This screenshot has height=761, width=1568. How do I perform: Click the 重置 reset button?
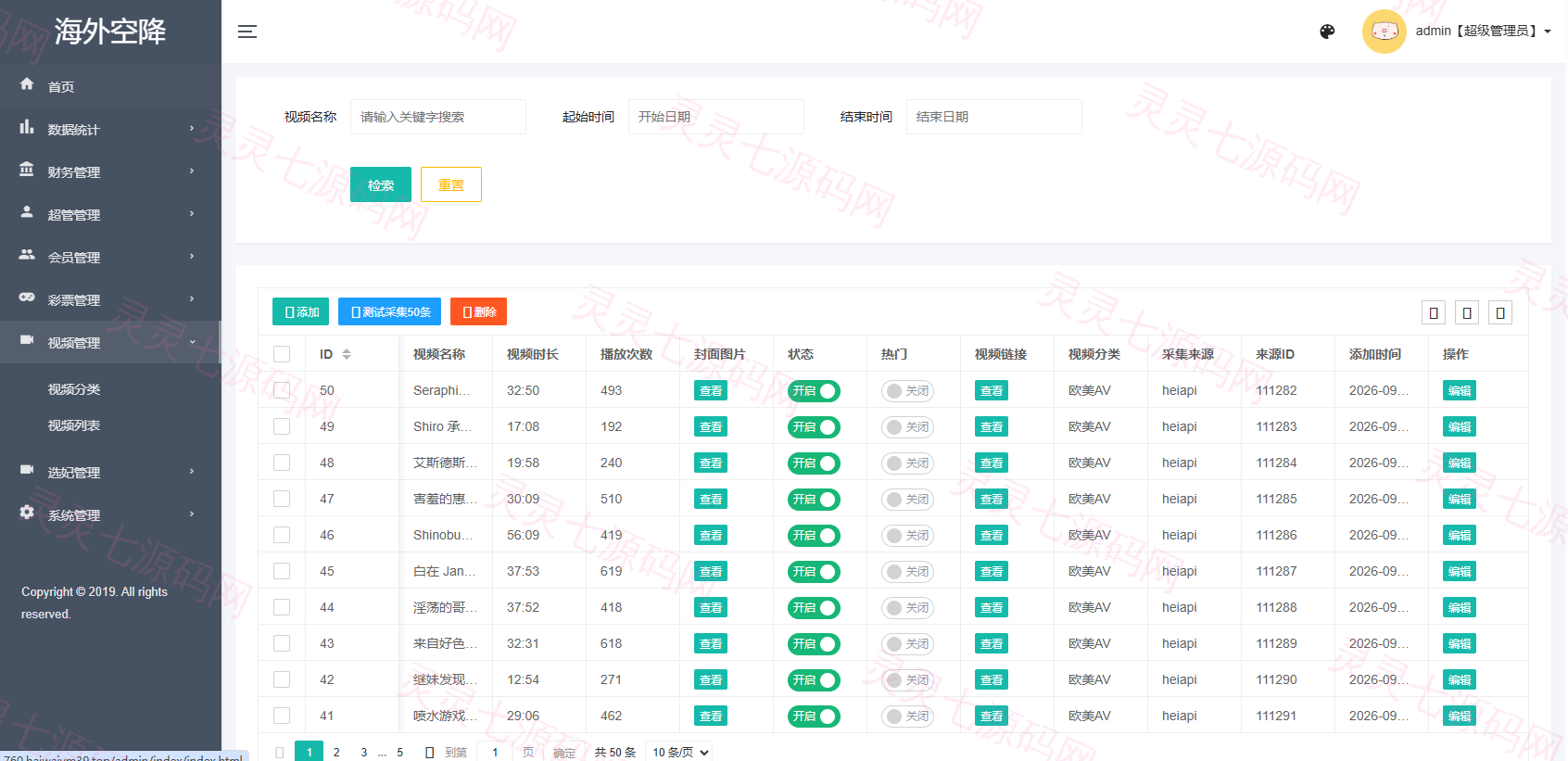451,184
